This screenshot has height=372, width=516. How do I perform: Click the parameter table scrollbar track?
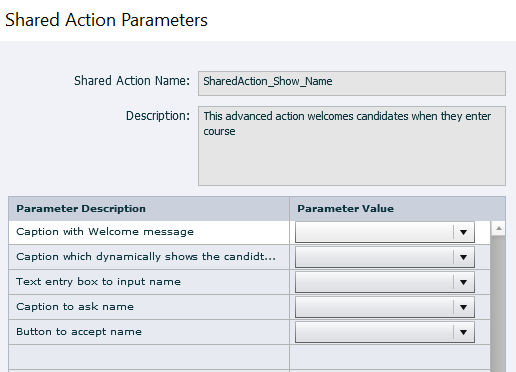(499, 304)
